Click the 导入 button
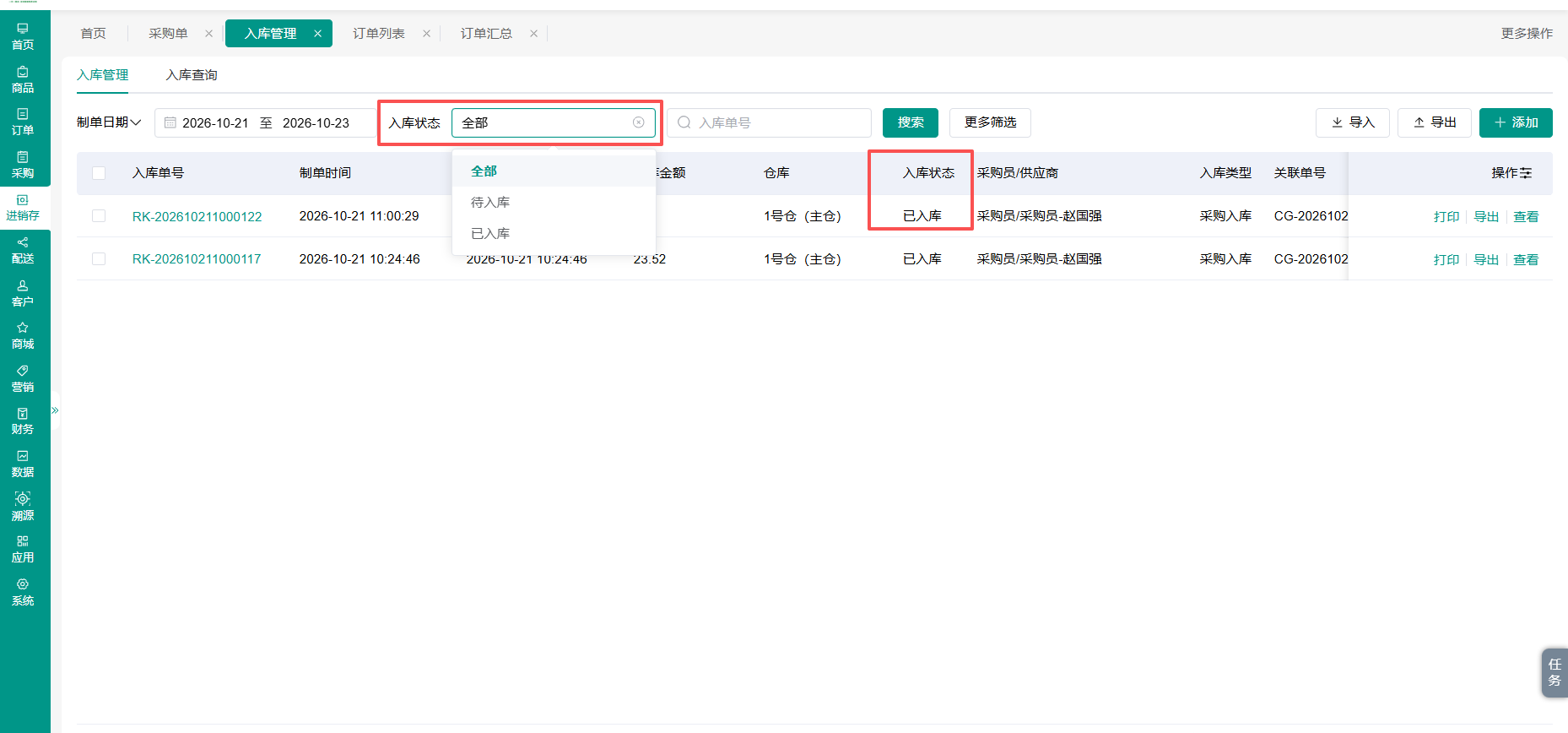The width and height of the screenshot is (1568, 733). click(x=1353, y=122)
